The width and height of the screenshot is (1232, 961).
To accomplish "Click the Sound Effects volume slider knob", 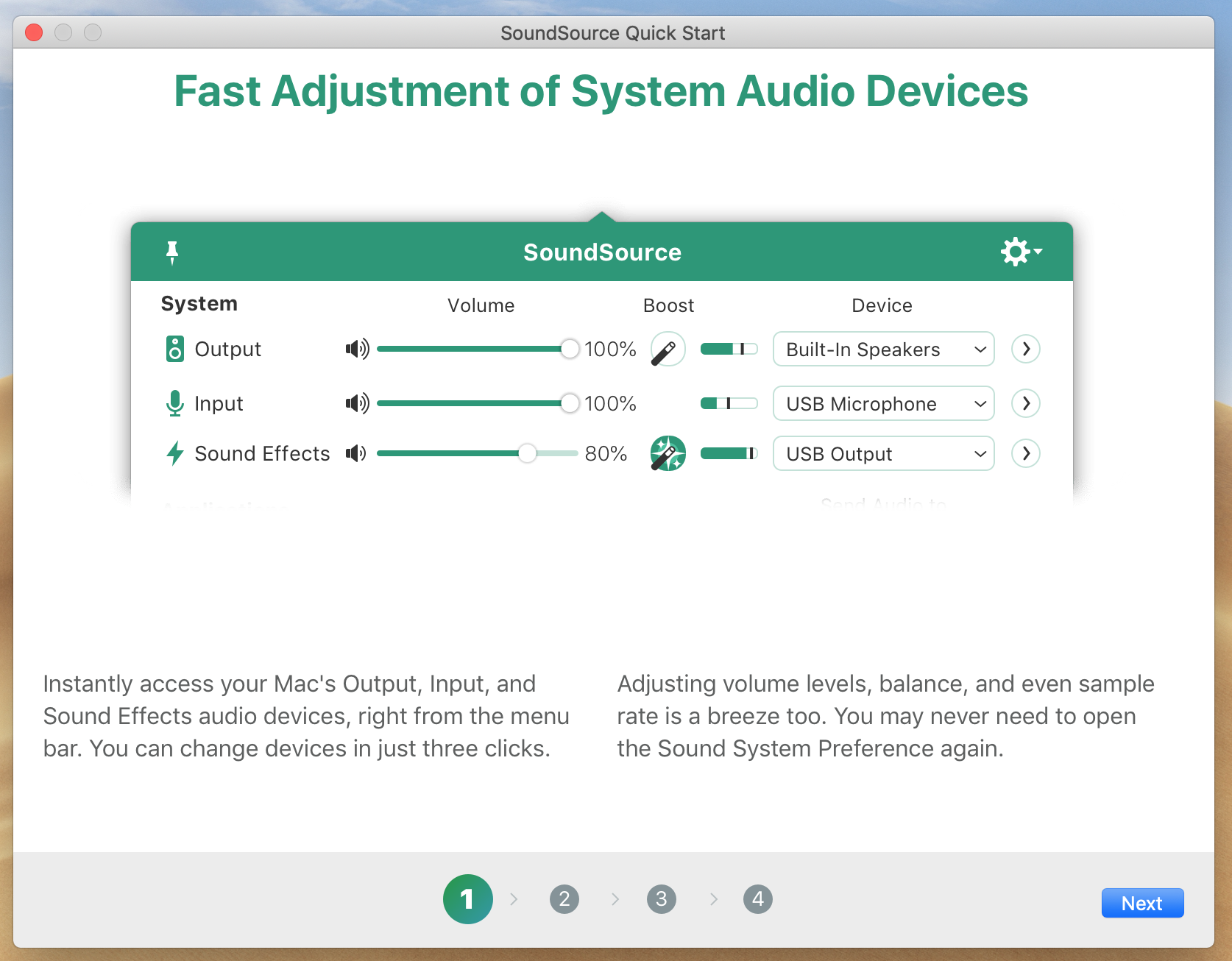I will pyautogui.click(x=527, y=453).
